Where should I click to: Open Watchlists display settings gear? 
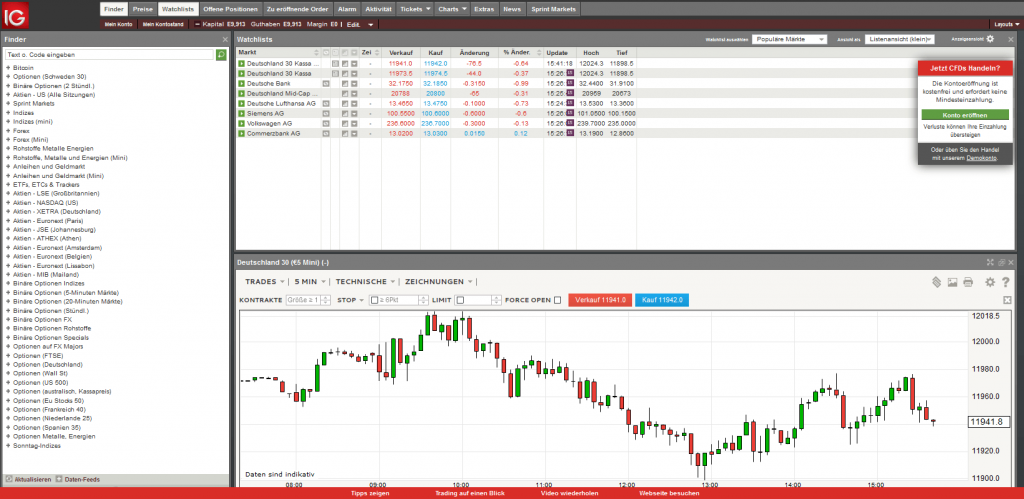[990, 39]
